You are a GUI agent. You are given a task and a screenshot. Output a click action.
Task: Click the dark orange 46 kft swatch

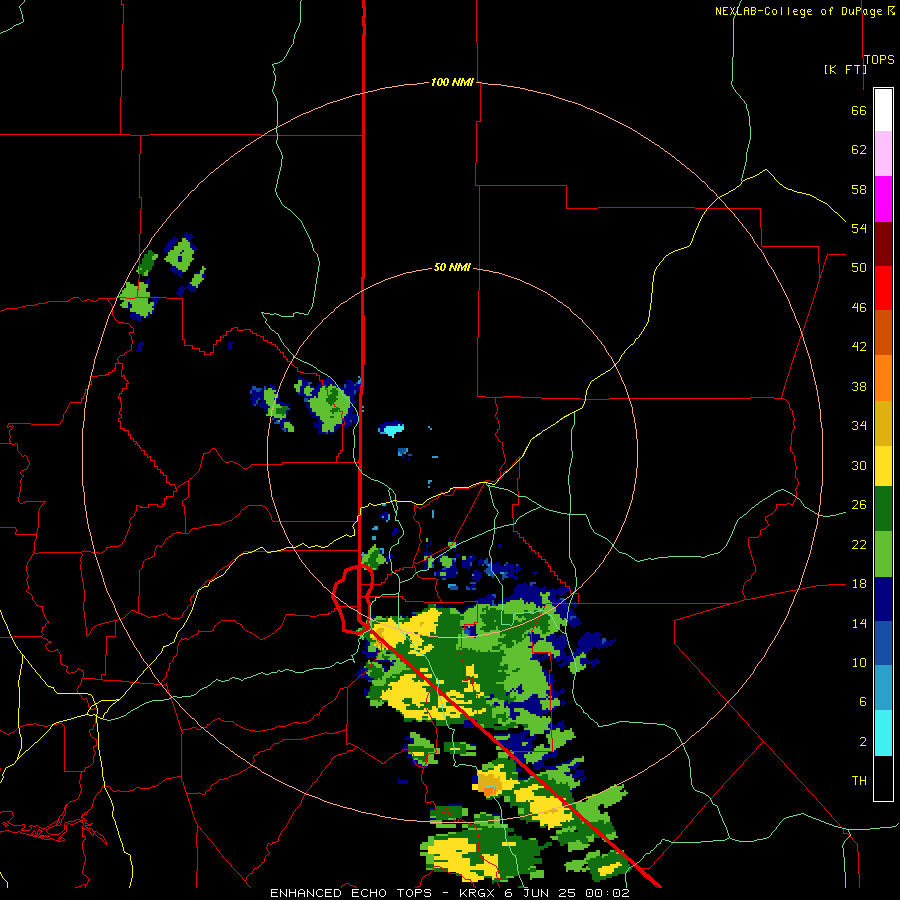tap(883, 332)
